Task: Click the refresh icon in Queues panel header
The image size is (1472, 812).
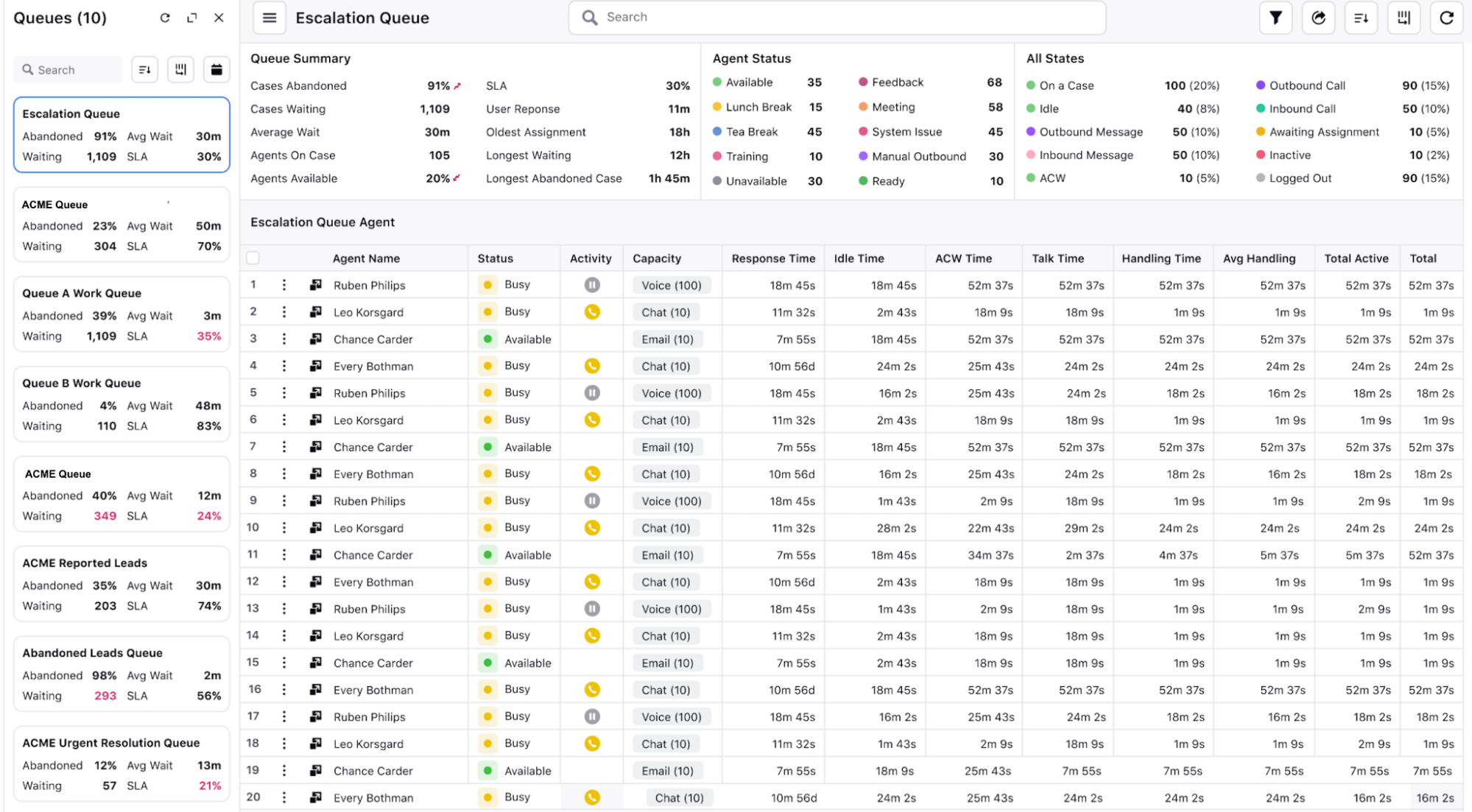Action: click(165, 18)
